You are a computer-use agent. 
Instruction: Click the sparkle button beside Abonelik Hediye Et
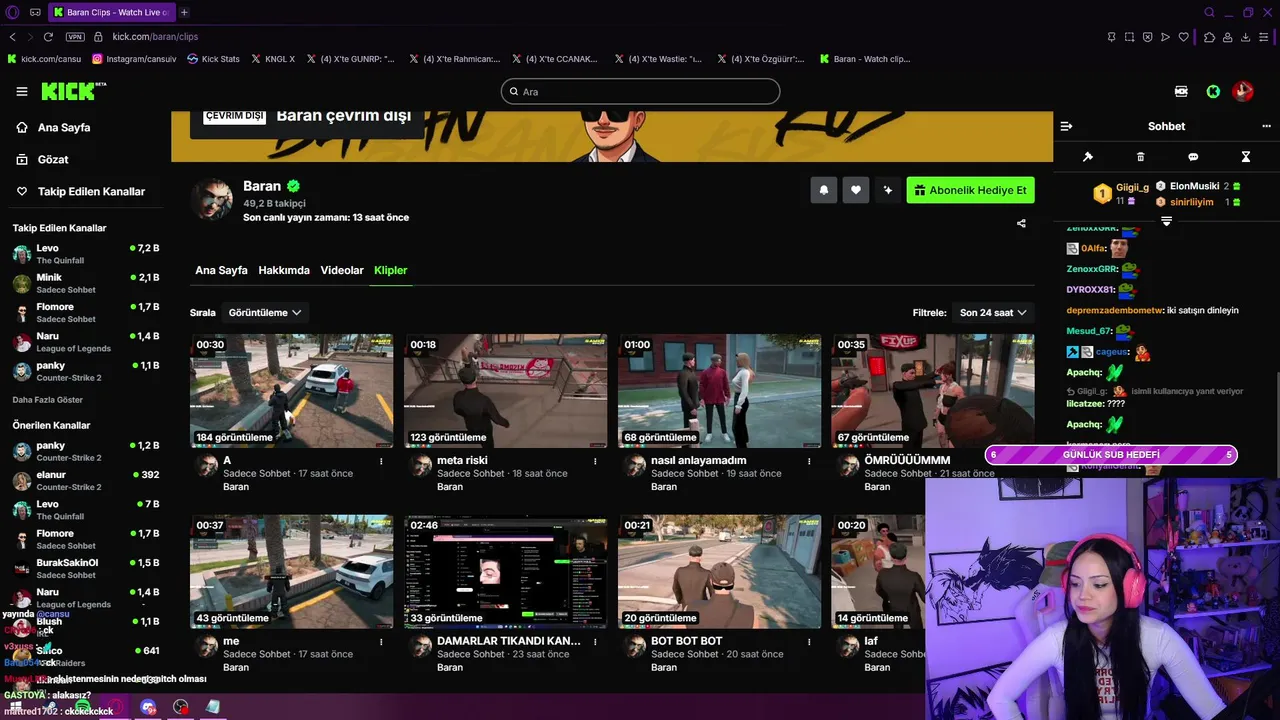click(887, 190)
